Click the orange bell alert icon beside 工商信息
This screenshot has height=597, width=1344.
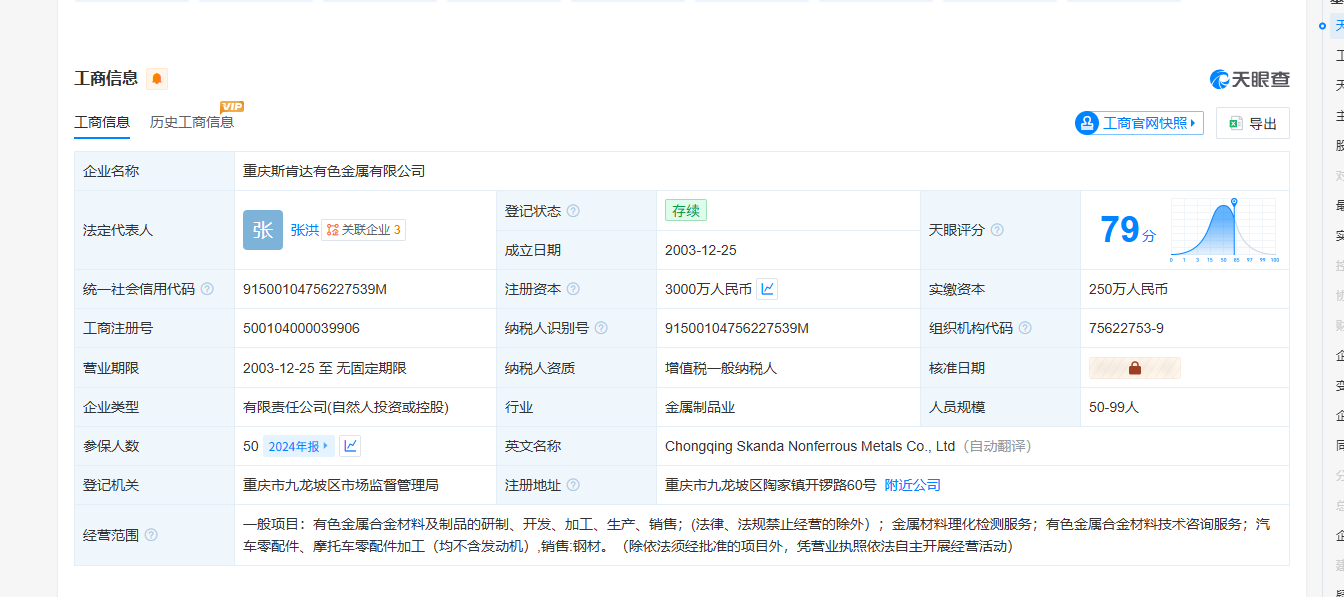point(157,79)
